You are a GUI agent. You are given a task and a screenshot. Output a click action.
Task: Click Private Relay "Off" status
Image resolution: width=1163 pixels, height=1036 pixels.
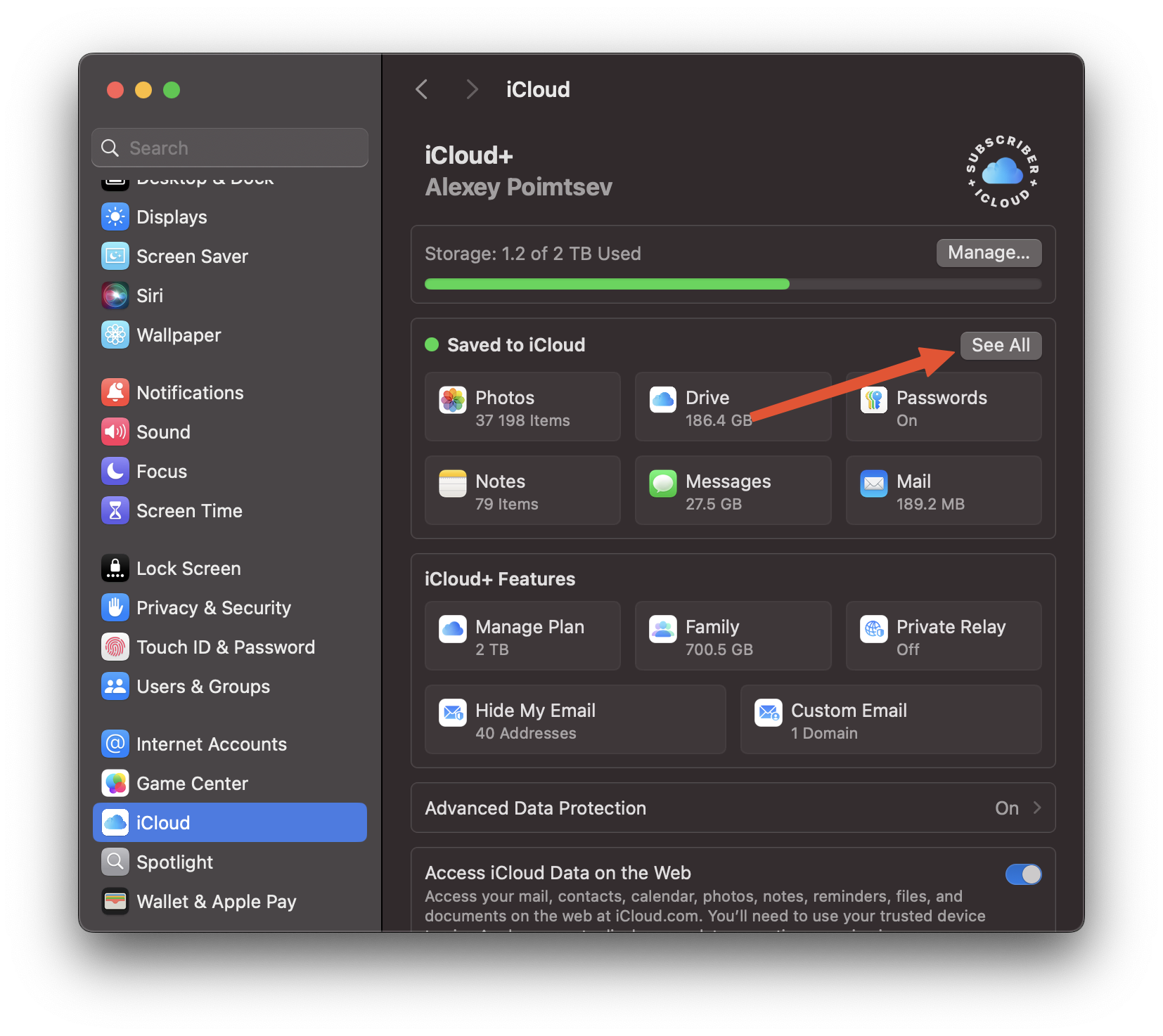coord(908,649)
